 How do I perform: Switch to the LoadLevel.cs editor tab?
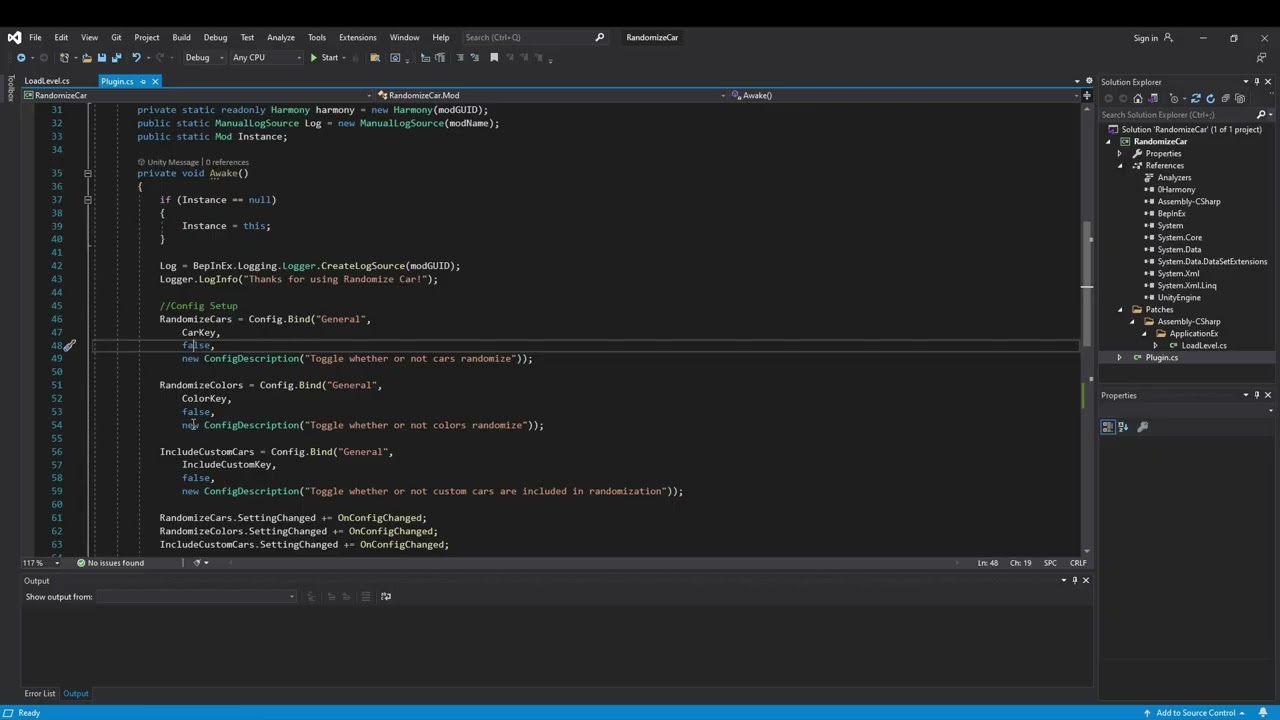(x=47, y=81)
